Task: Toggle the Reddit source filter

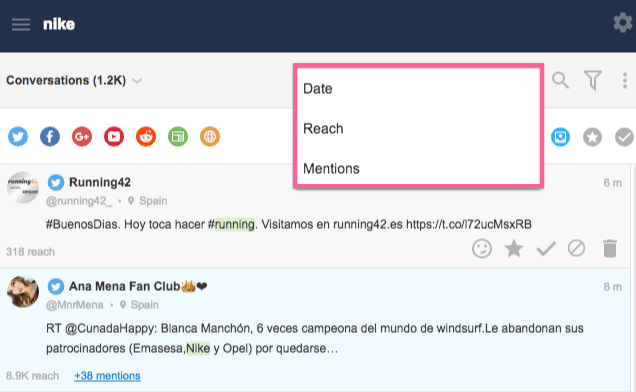Action: [146, 136]
